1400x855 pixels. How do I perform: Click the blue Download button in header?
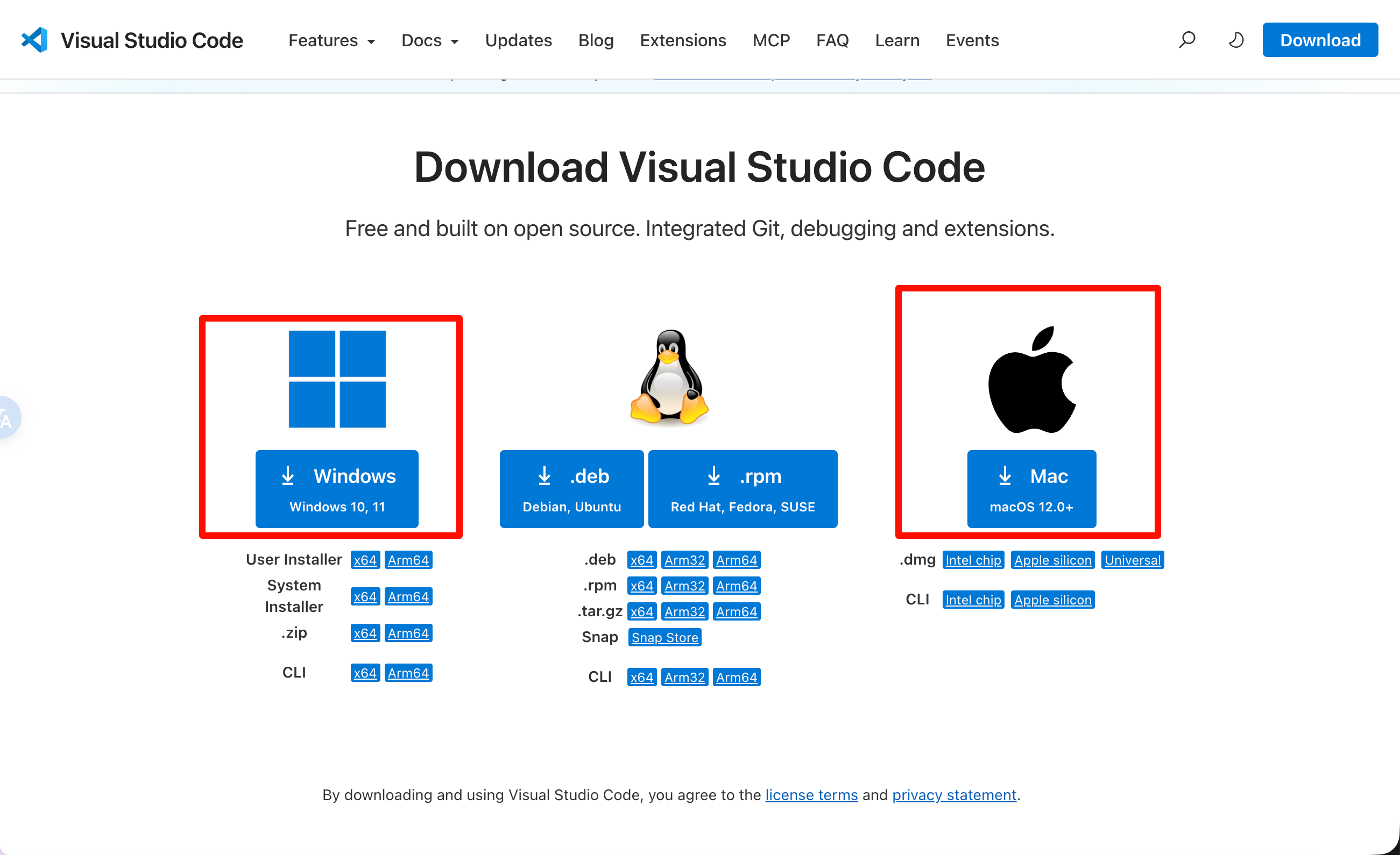[x=1320, y=40]
